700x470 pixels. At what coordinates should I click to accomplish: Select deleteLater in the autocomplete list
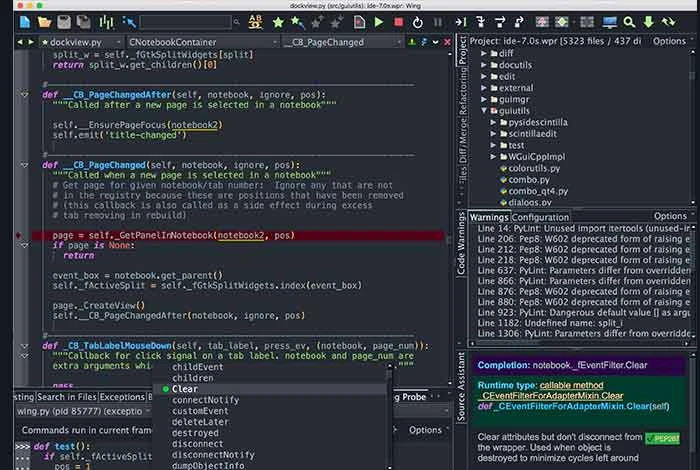[270, 422]
